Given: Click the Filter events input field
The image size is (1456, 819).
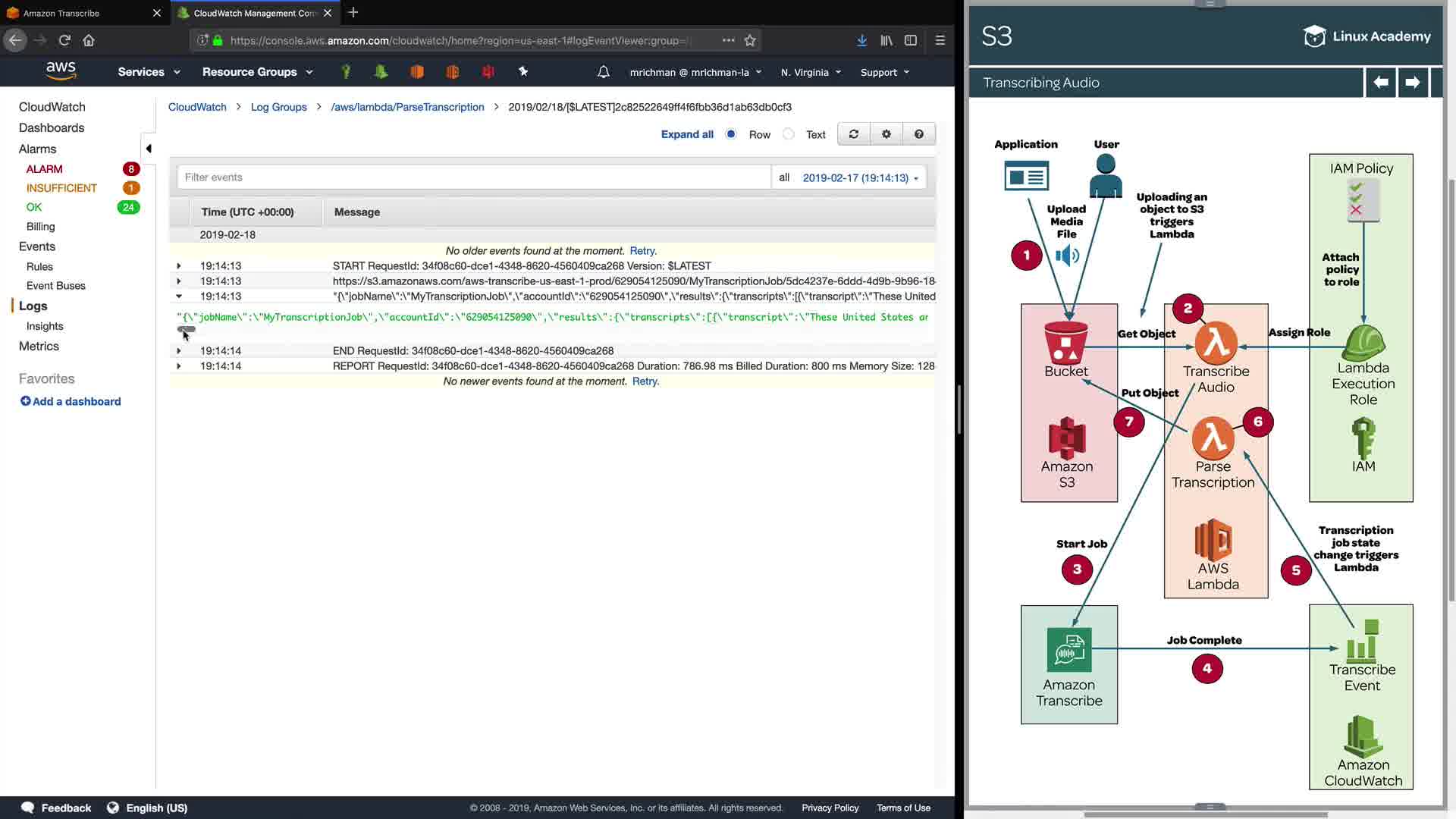Looking at the screenshot, I should coord(474,177).
